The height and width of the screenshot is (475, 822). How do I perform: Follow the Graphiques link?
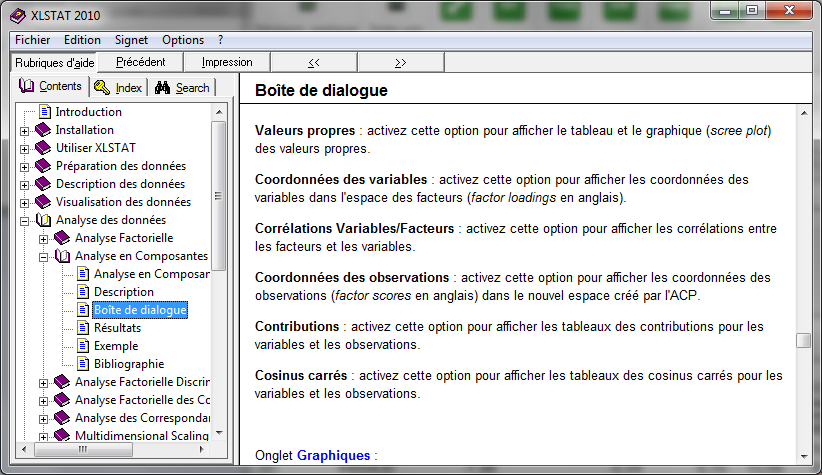coord(333,455)
